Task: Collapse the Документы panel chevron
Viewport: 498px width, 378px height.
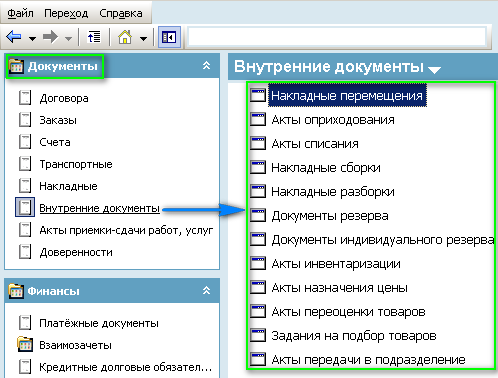Action: click(207, 65)
